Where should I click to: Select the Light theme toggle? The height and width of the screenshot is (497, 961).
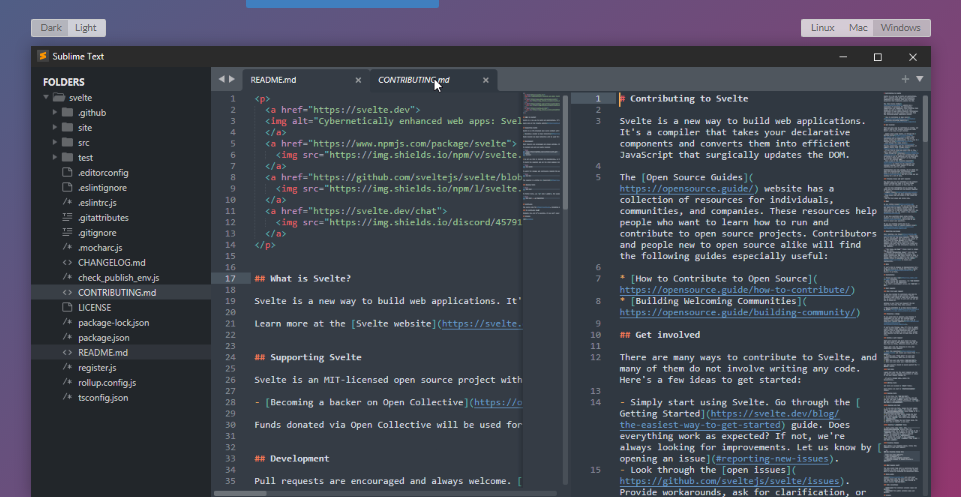pos(86,28)
